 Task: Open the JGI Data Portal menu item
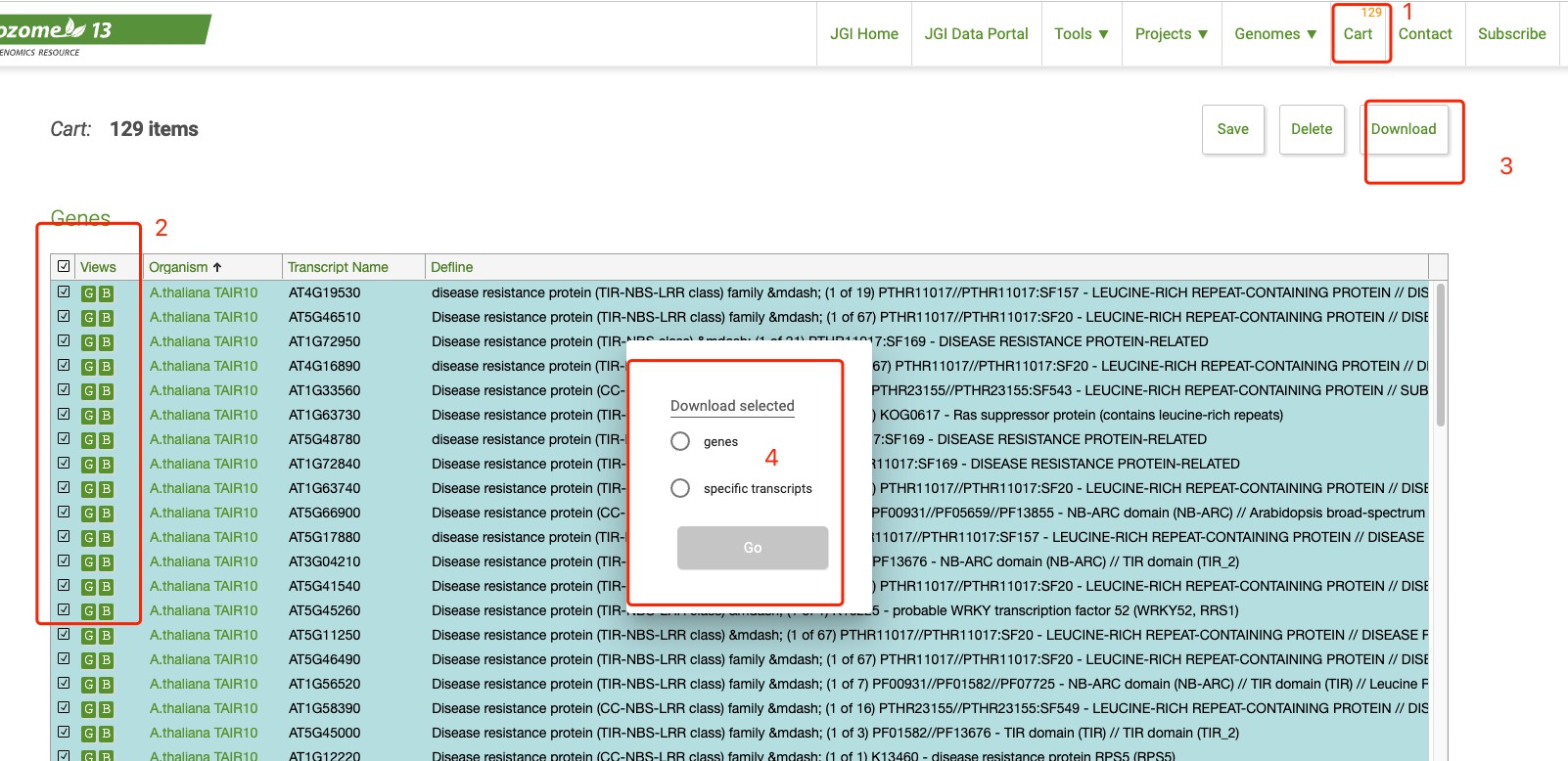click(976, 33)
